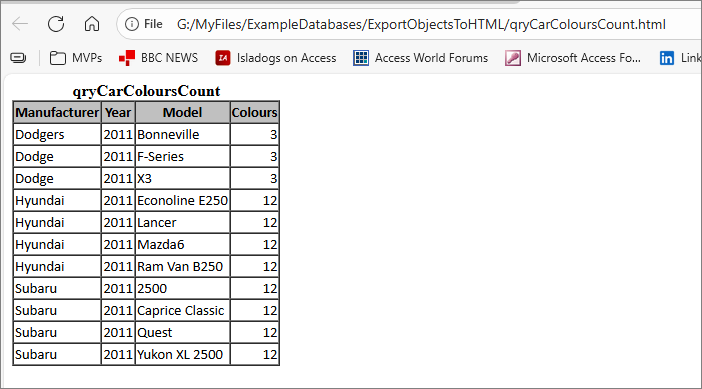Select the Dodgers manufacturer cell
702x389 pixels.
57,134
